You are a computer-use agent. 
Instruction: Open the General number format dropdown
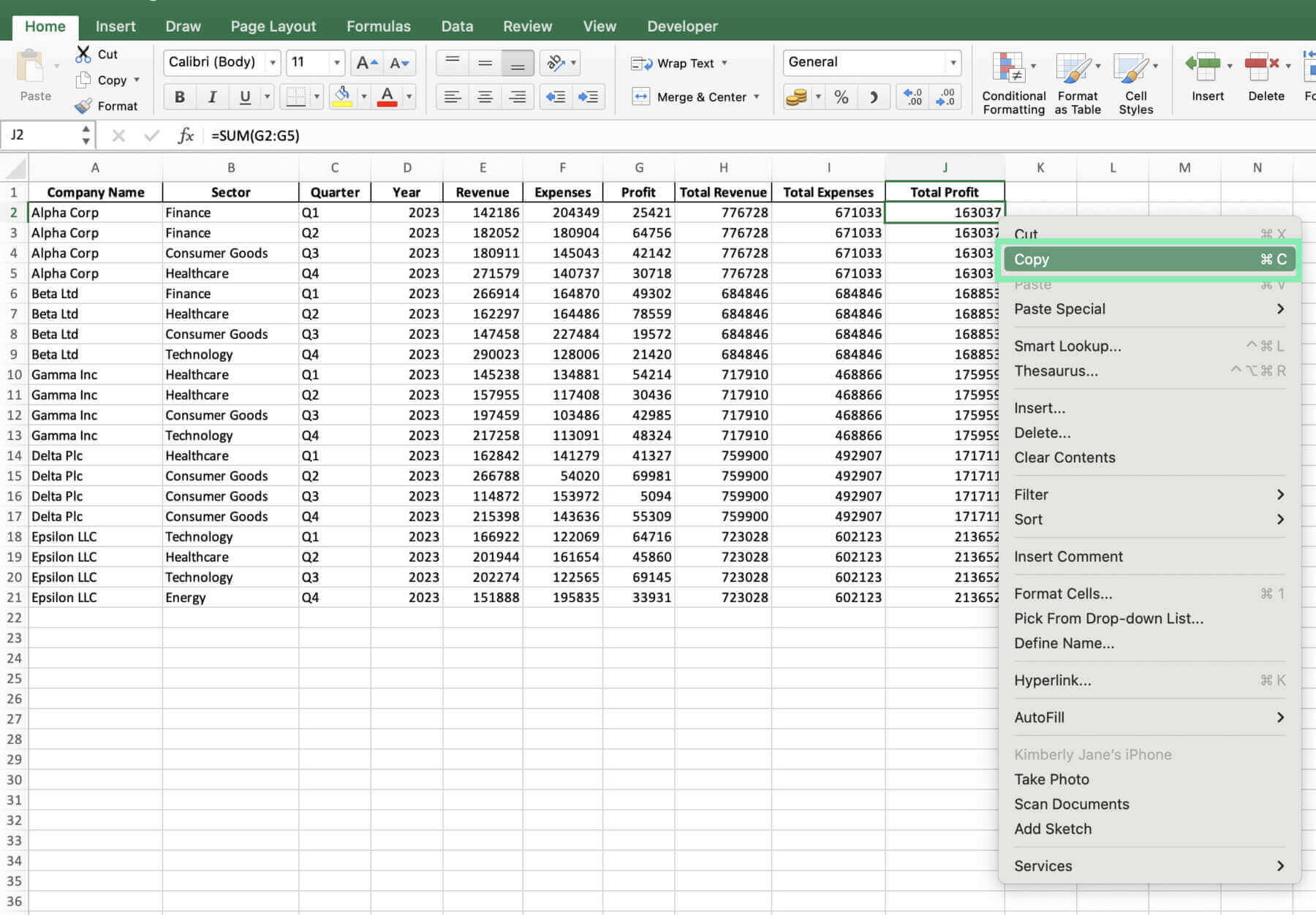coord(953,63)
